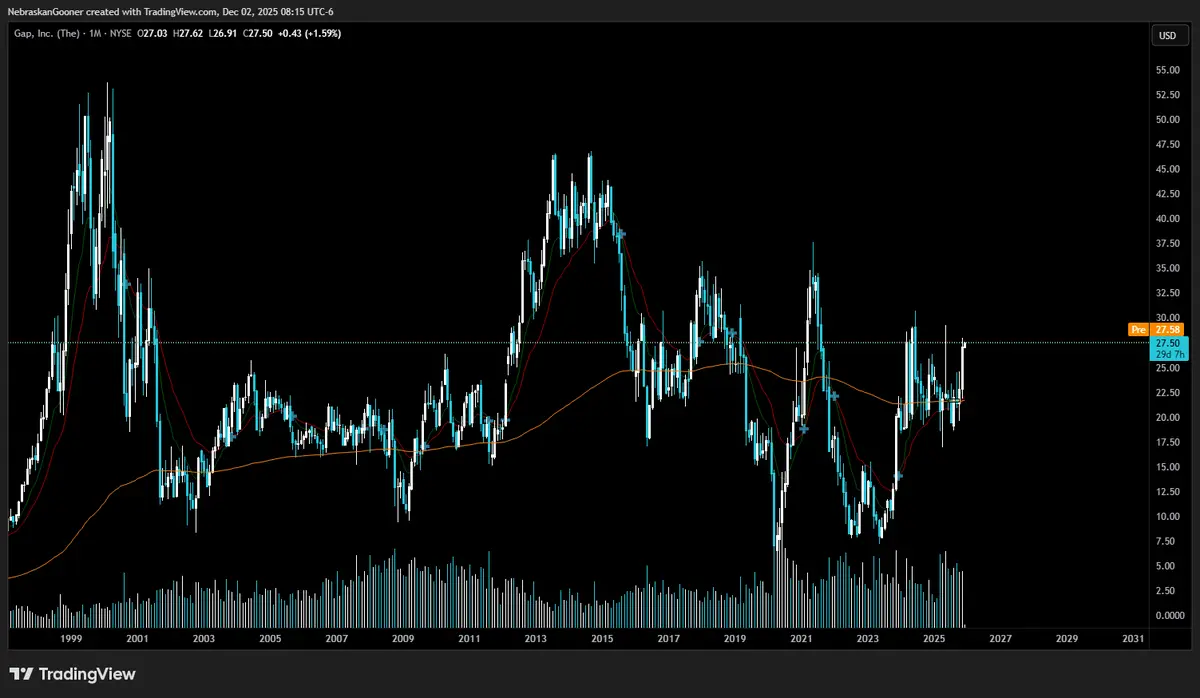Click the 2025 label on the time axis

(934, 638)
